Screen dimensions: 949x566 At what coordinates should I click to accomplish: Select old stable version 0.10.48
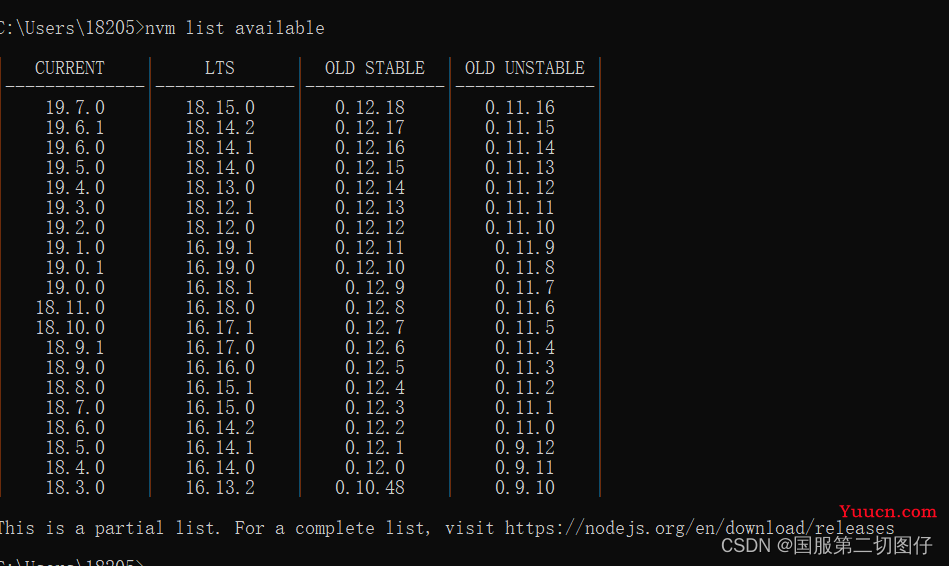tap(370, 487)
